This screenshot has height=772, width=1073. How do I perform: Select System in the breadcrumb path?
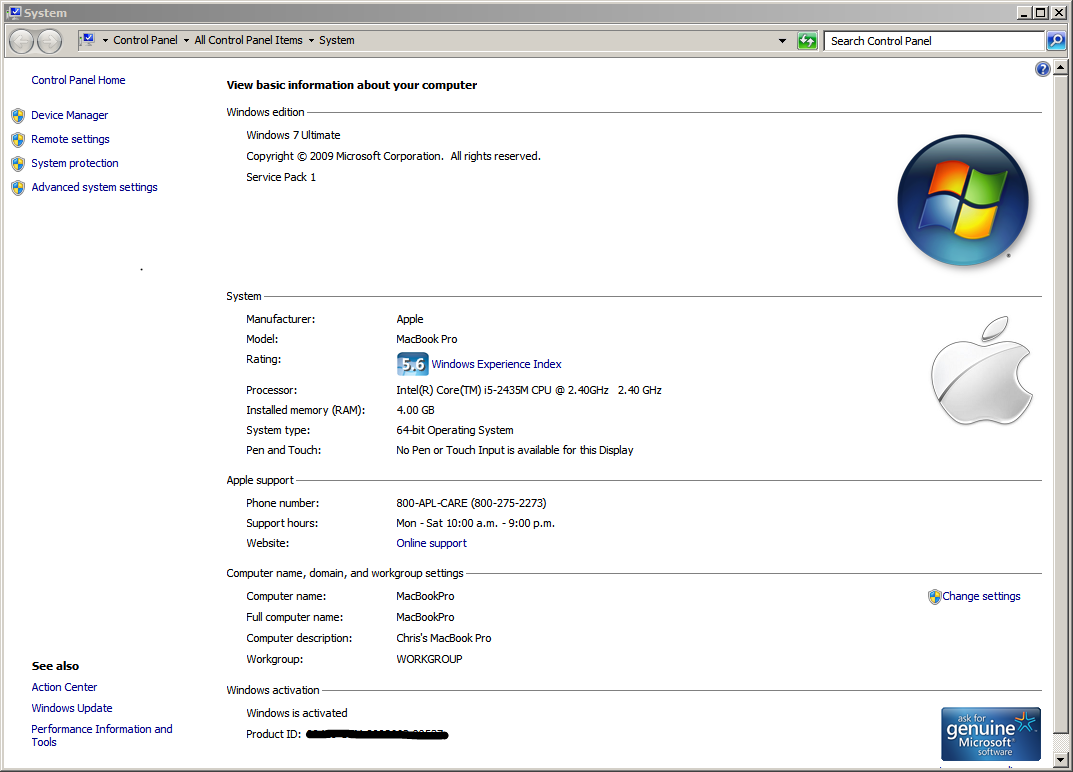(x=337, y=40)
